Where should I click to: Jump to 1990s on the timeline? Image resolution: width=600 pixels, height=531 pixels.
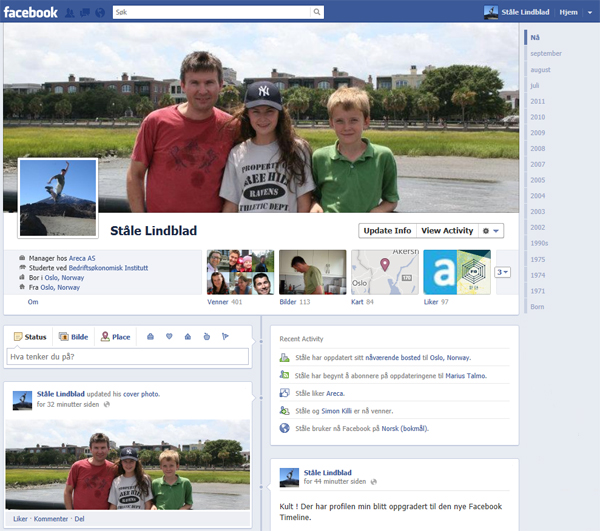539,243
